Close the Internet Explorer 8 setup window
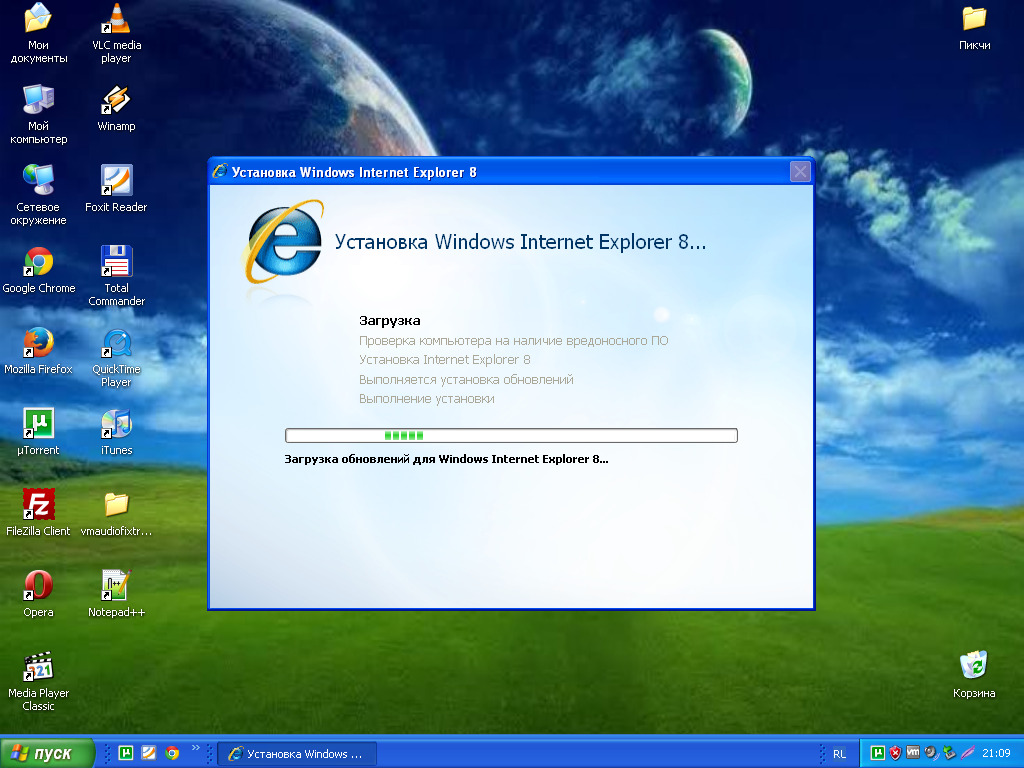Screen dimensions: 1024x768 (800, 172)
